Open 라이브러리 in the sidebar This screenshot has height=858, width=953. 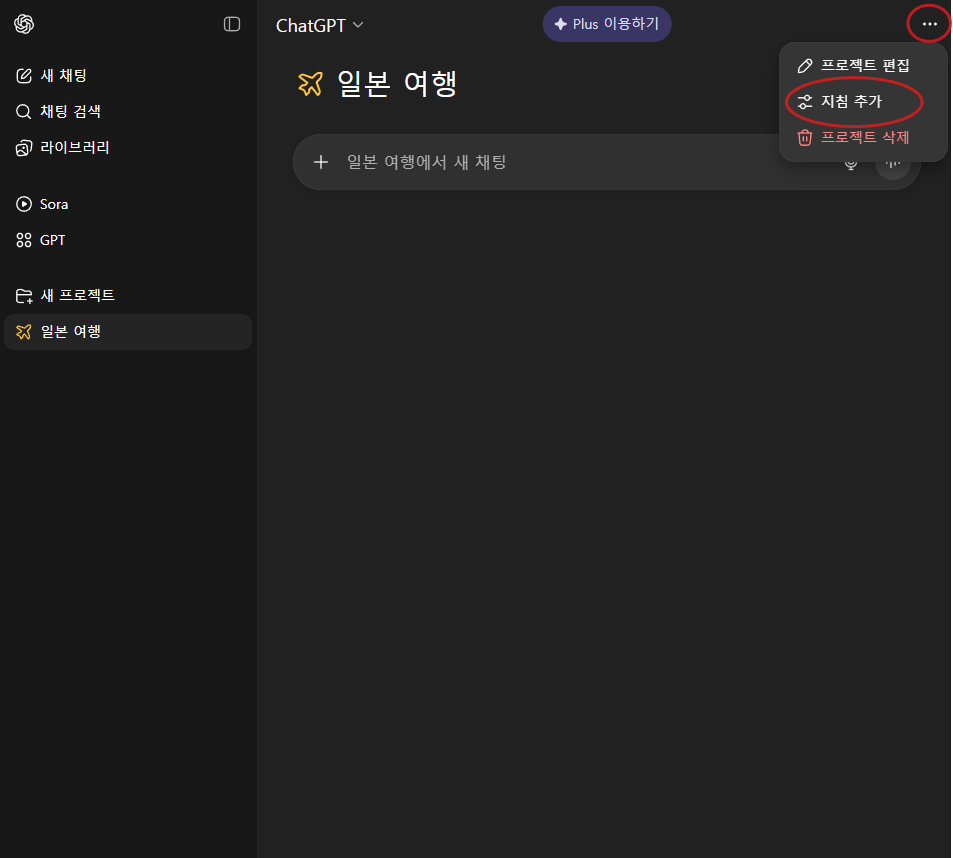[x=74, y=148]
